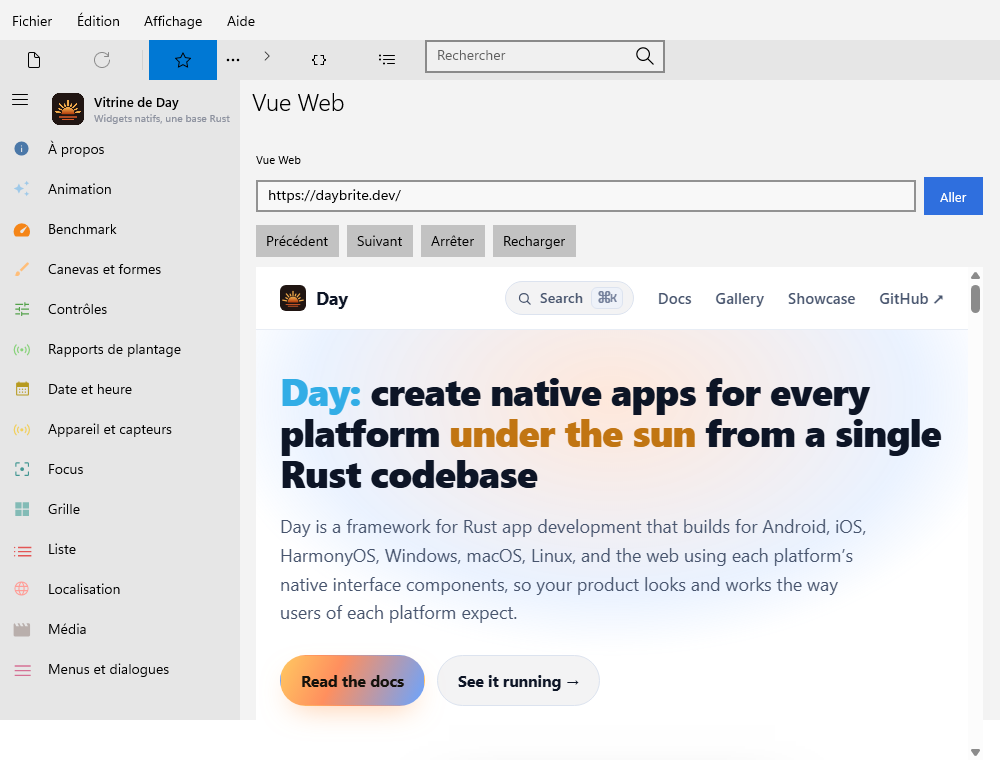The height and width of the screenshot is (760, 1000).
Task: Open the Docs link in web page
Action: coord(675,298)
